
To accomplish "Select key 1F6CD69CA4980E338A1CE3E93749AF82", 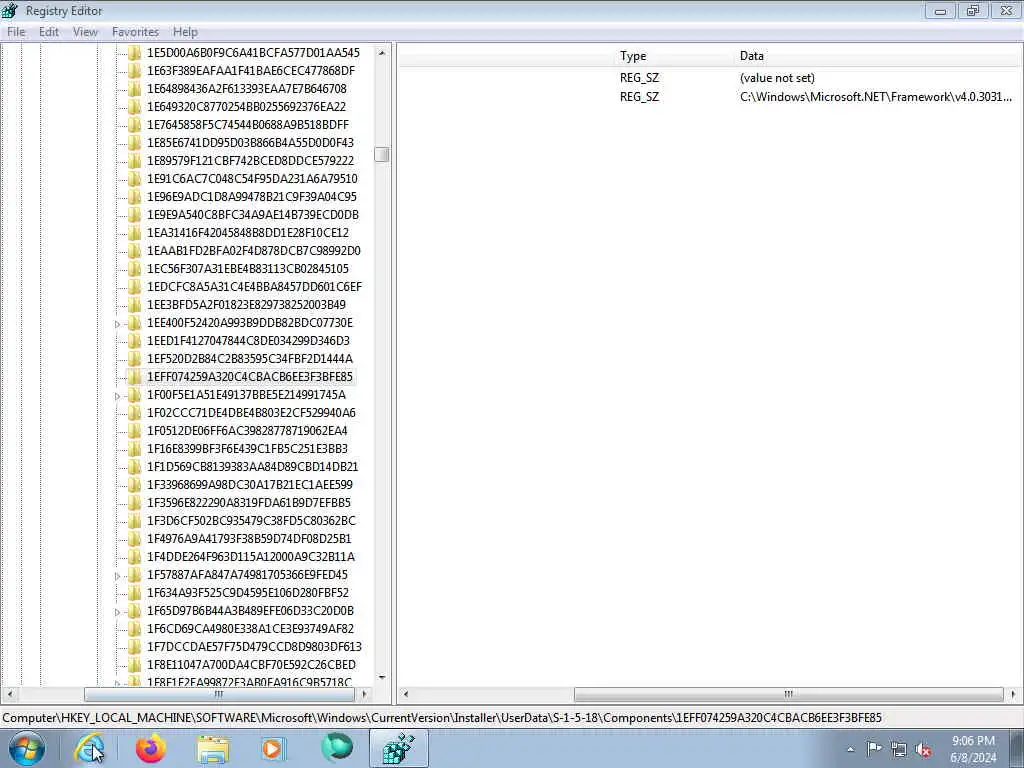I will click(x=250, y=628).
